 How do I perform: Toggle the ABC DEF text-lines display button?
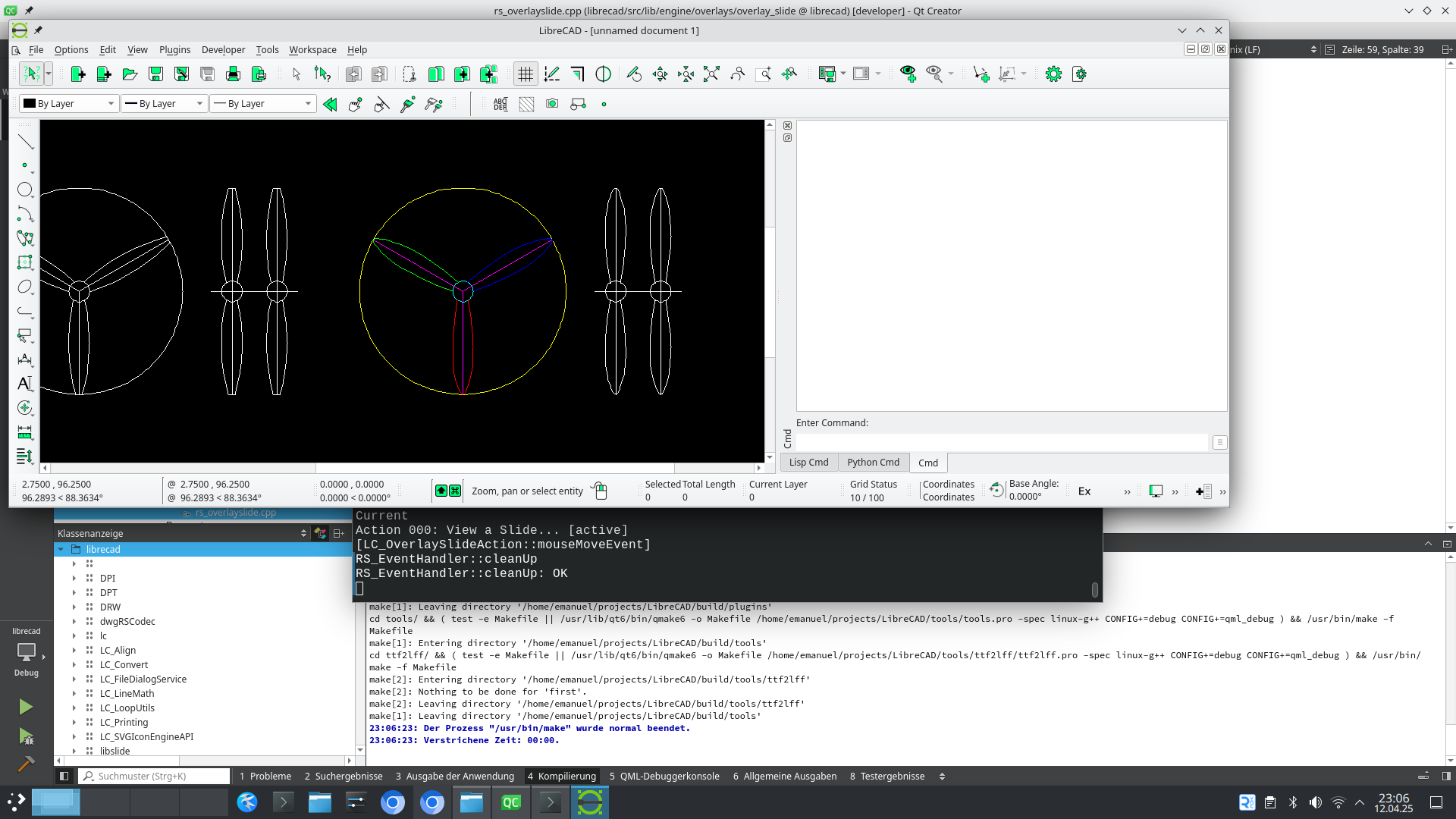500,104
